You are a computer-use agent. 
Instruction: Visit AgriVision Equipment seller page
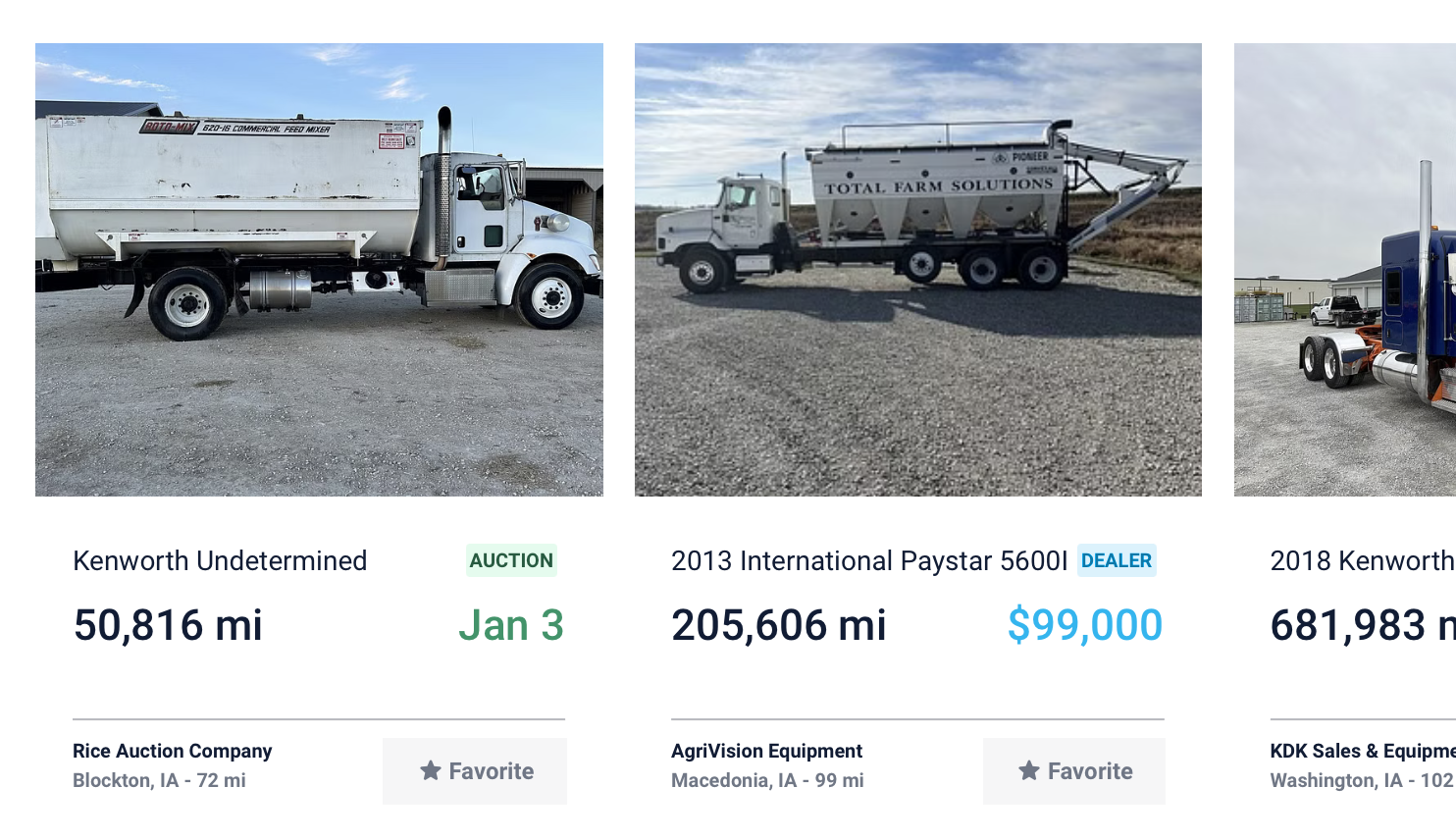[766, 751]
